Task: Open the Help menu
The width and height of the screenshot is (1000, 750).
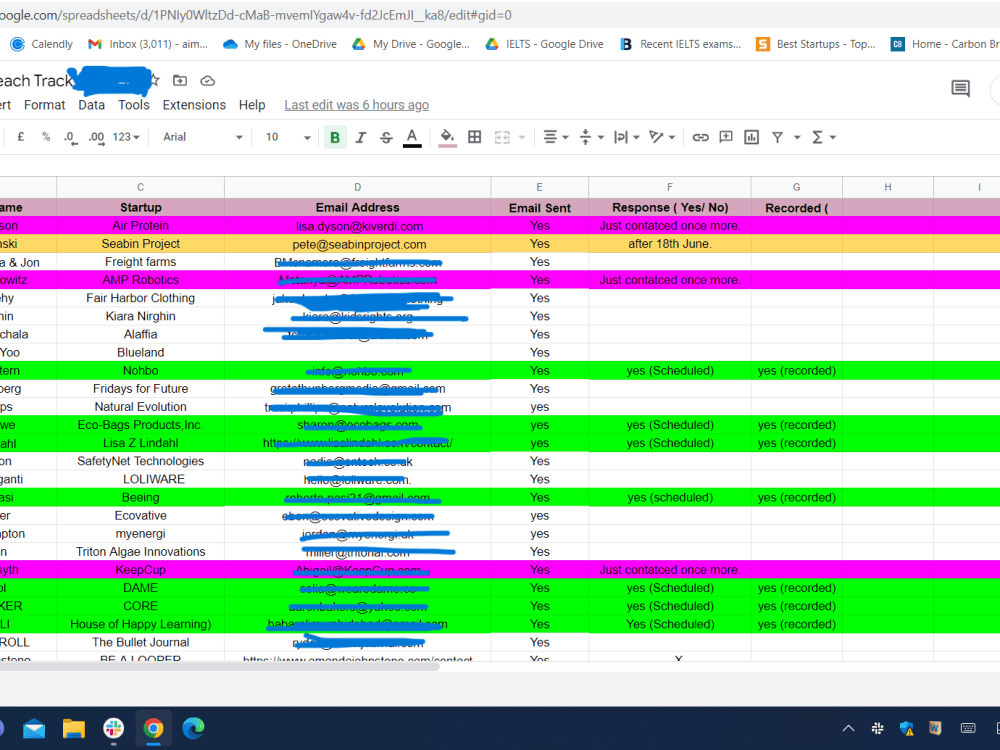Action: pos(252,105)
